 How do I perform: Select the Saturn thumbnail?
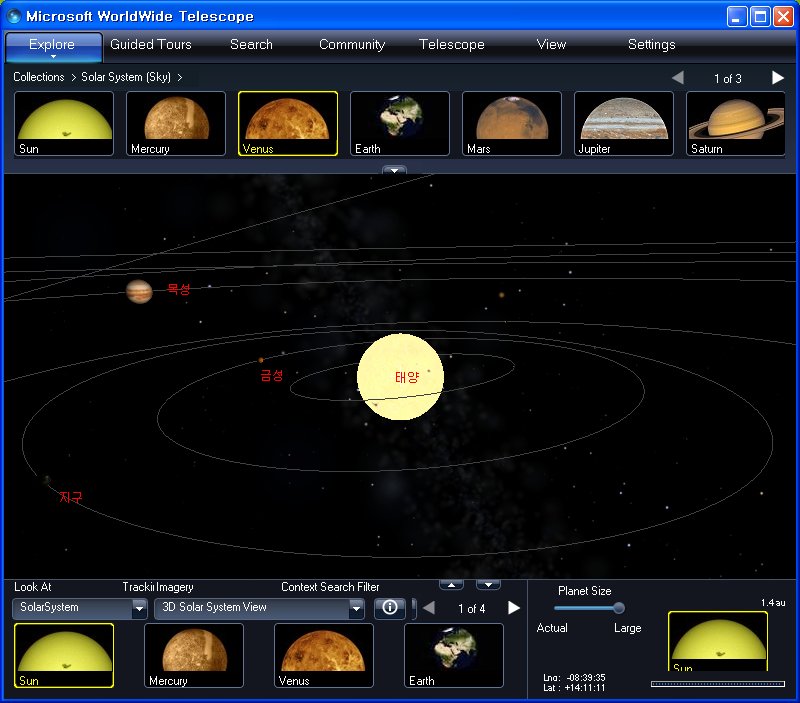click(736, 123)
